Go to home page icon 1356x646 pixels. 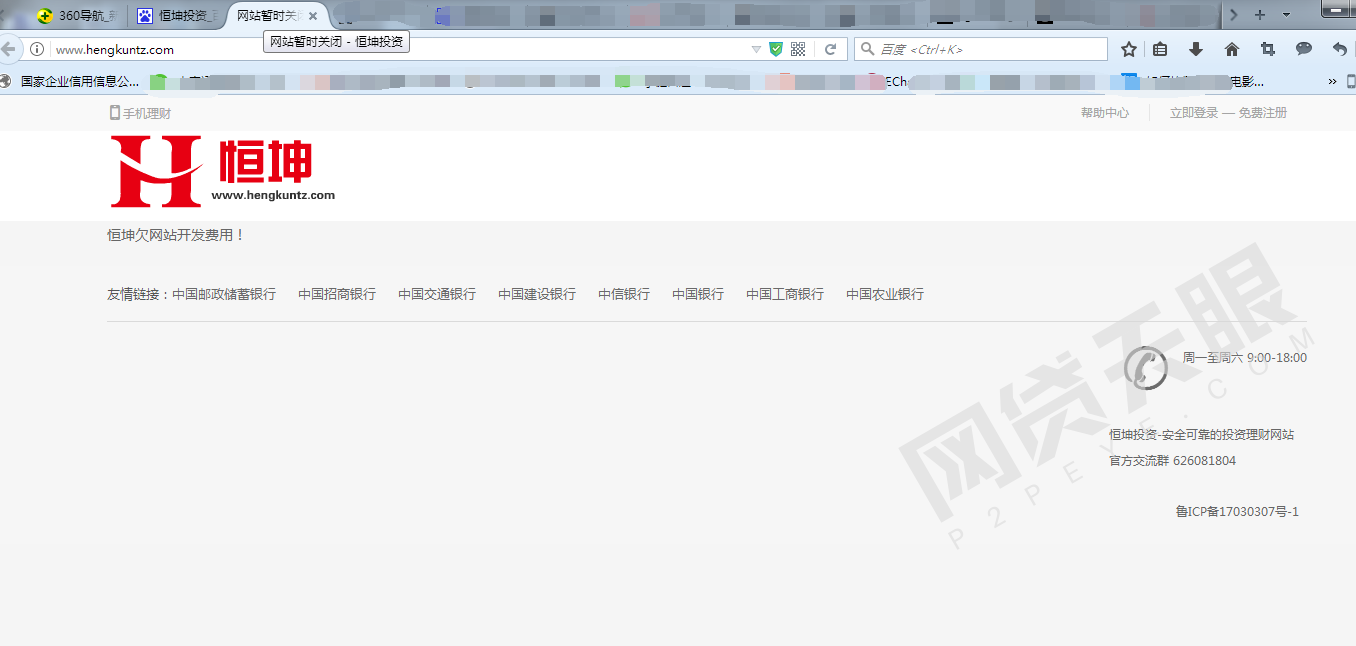[x=1232, y=49]
